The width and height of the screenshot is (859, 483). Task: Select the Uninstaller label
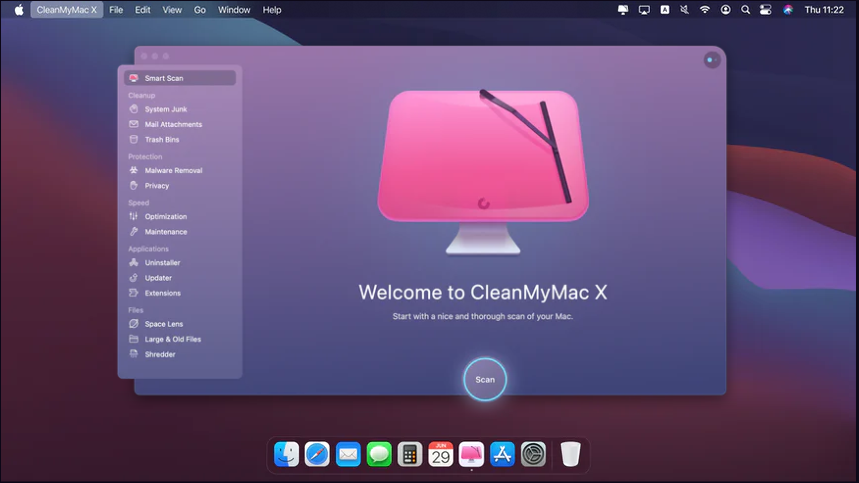(x=162, y=262)
